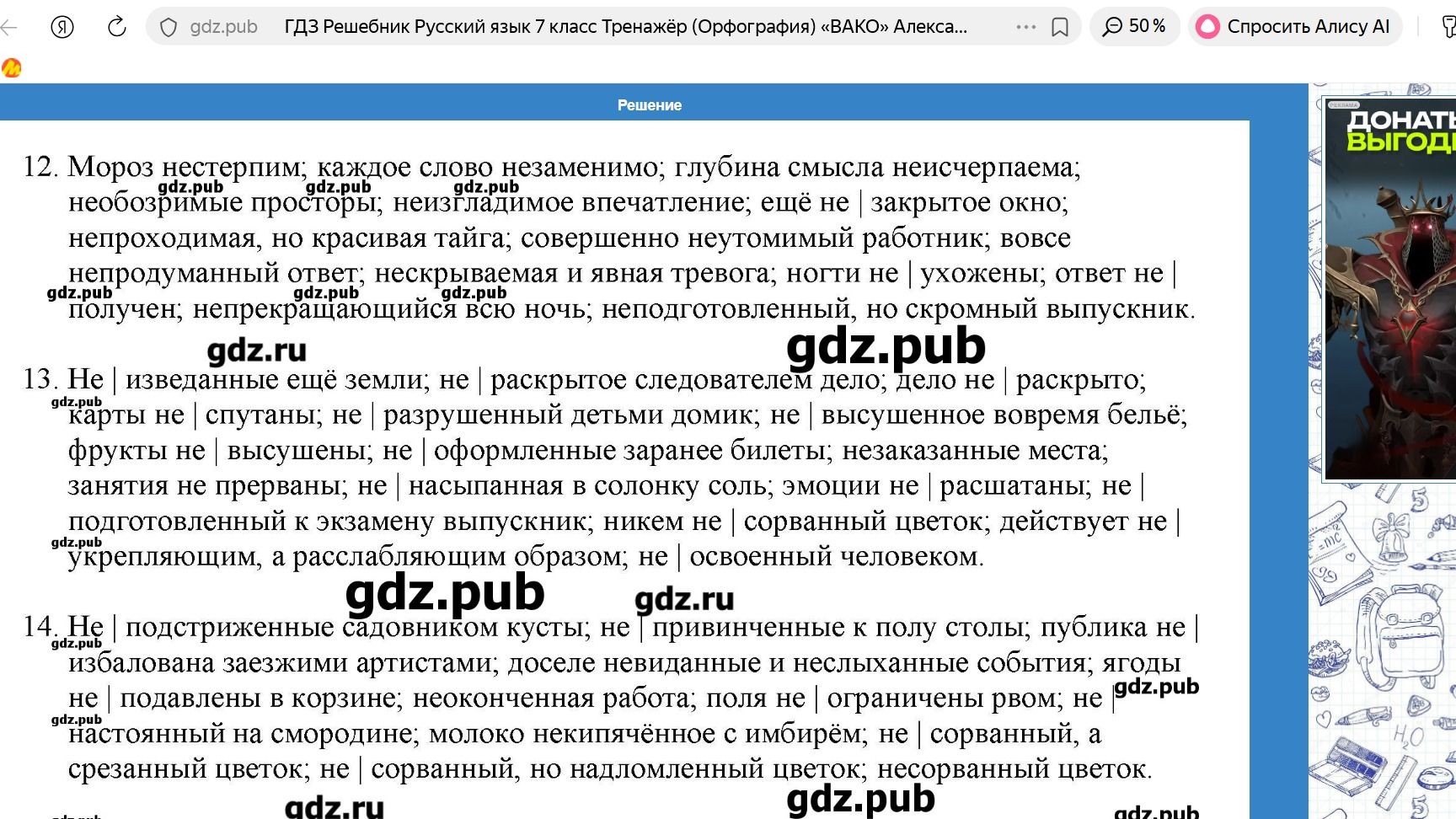This screenshot has height=819, width=1456.
Task: Click the text 'глубина смысла неисчерпаема'
Action: pyautogui.click(x=873, y=167)
